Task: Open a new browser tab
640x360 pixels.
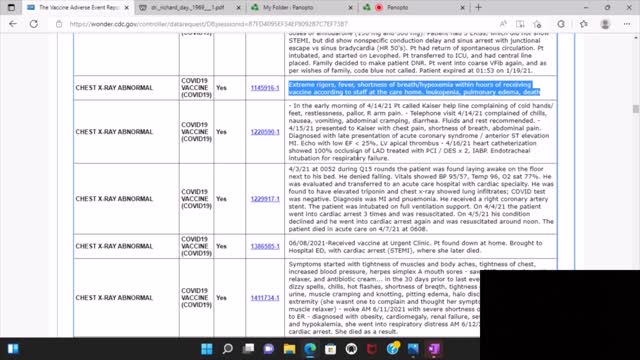Action: (x=478, y=7)
